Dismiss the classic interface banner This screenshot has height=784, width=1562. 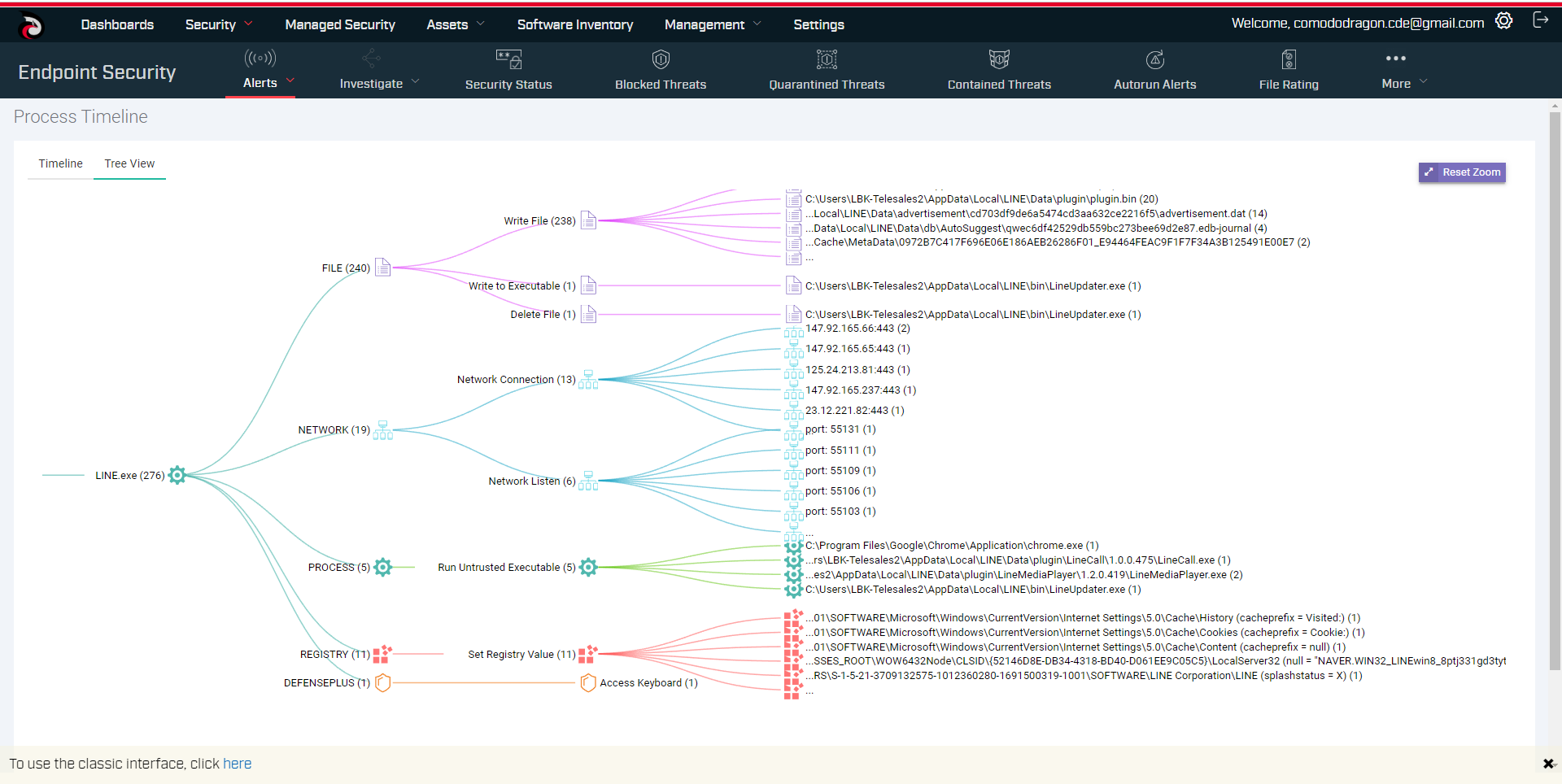click(1550, 764)
